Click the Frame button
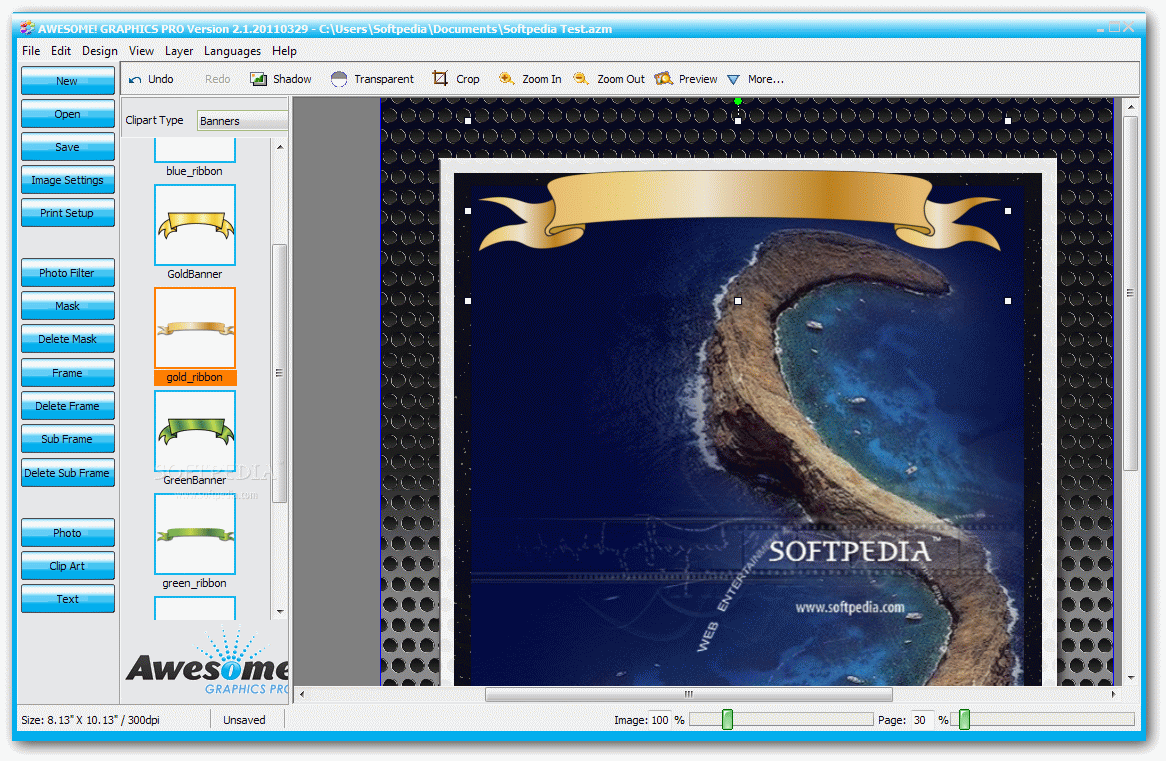 68,373
